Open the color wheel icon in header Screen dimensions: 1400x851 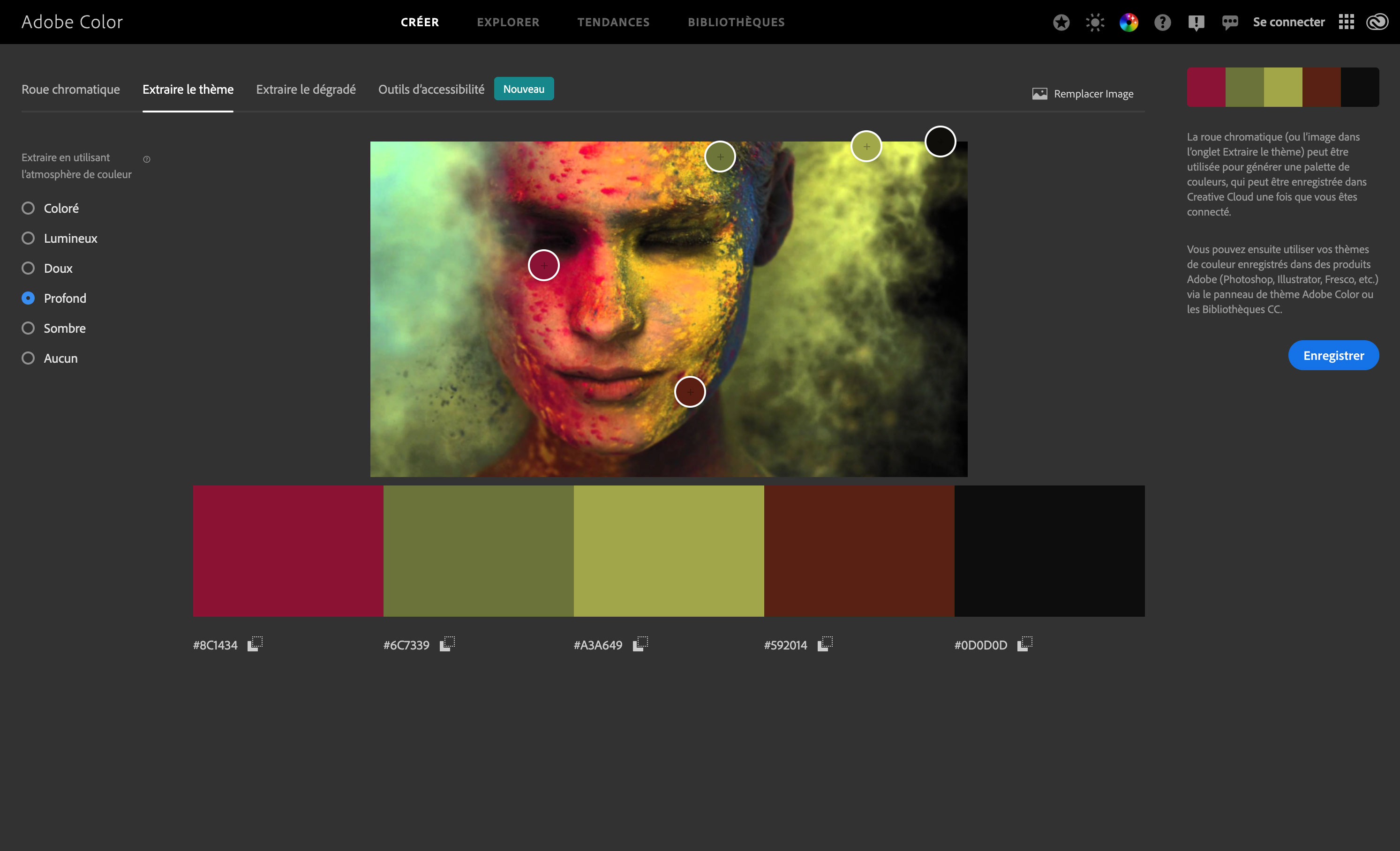[x=1129, y=22]
